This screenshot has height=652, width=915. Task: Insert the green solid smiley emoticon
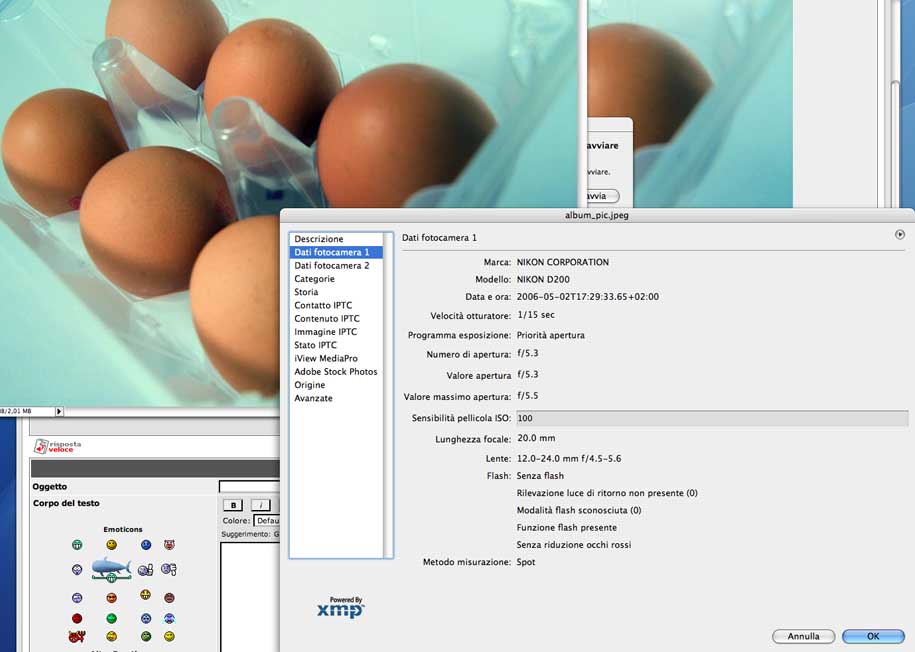[111, 619]
